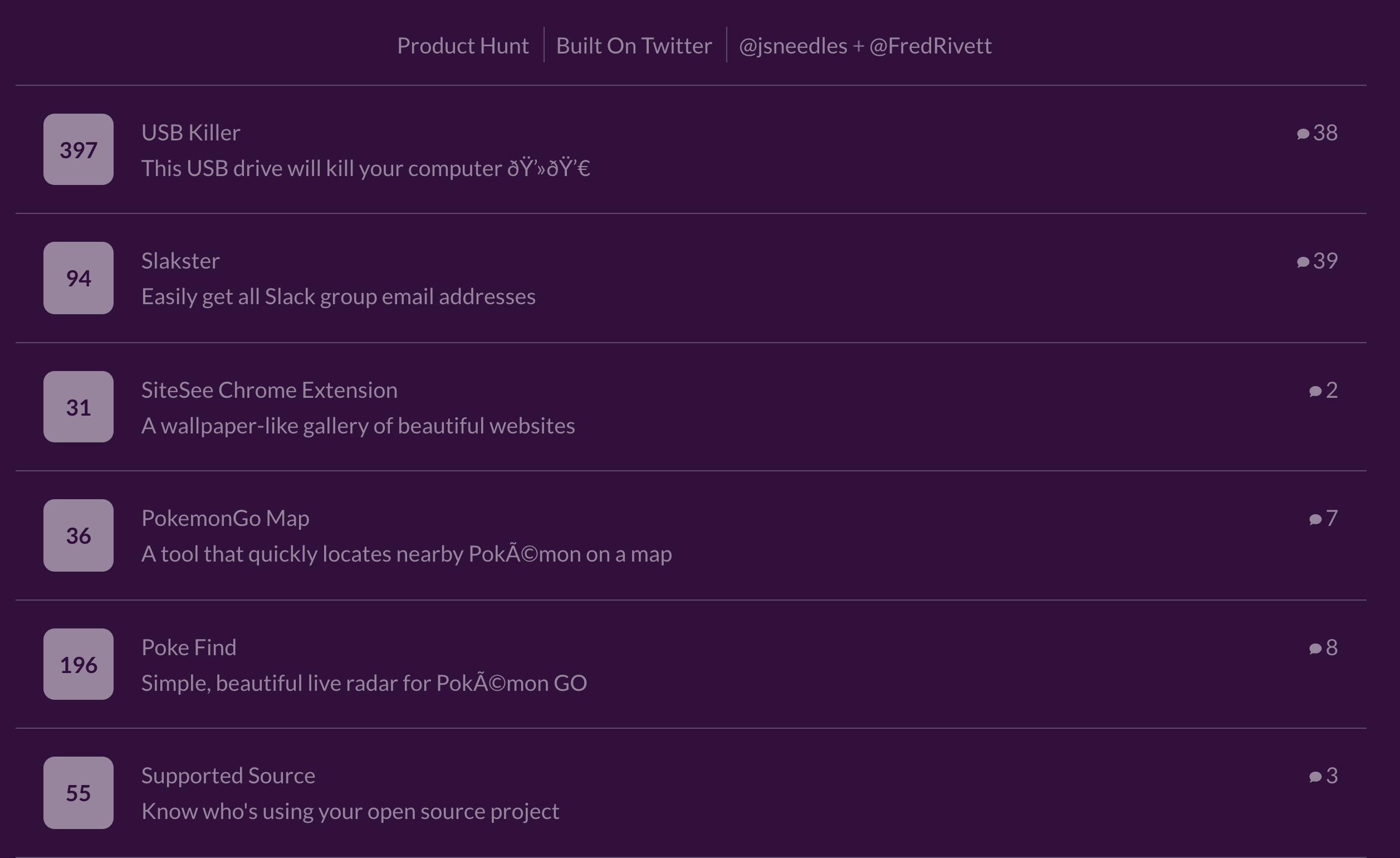
Task: Click the Slakster comment bubble icon
Action: coord(1303,261)
